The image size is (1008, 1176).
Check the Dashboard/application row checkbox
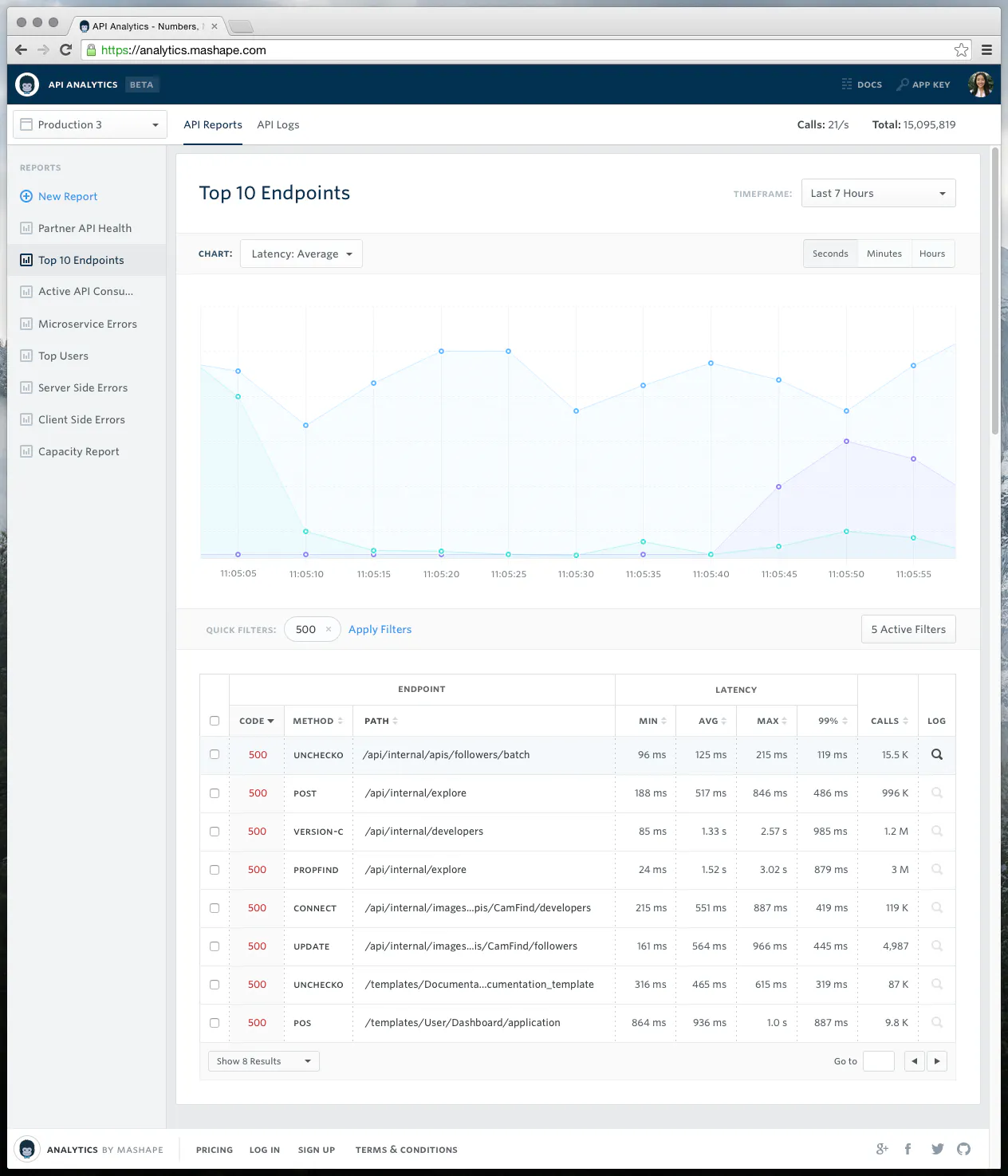(x=215, y=1023)
